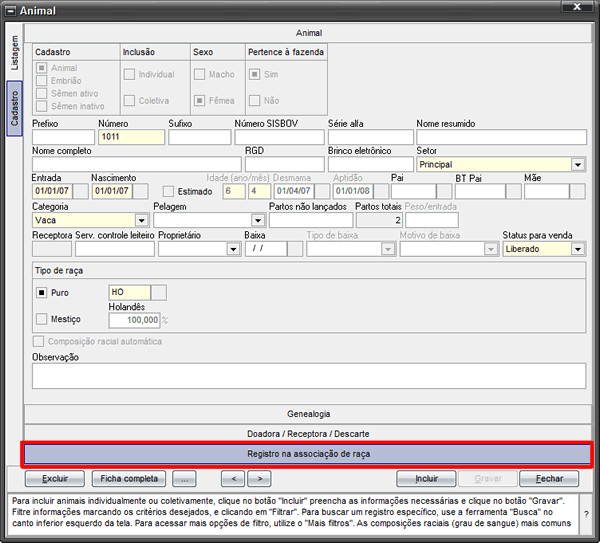This screenshot has width=600, height=543.
Task: Click the lookup button beside Pai field
Action: (444, 191)
